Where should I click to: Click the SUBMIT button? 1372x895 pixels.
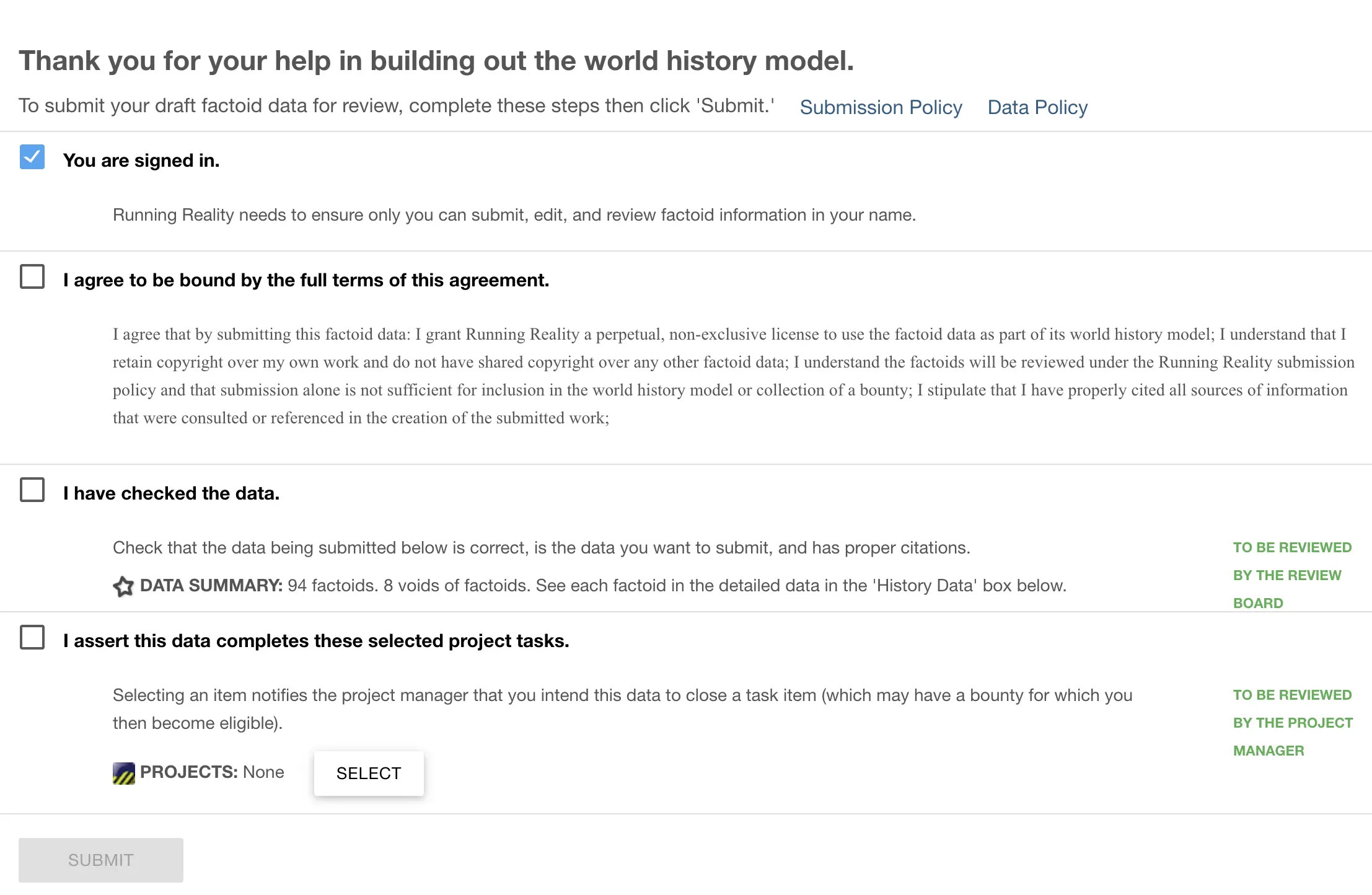coord(101,860)
